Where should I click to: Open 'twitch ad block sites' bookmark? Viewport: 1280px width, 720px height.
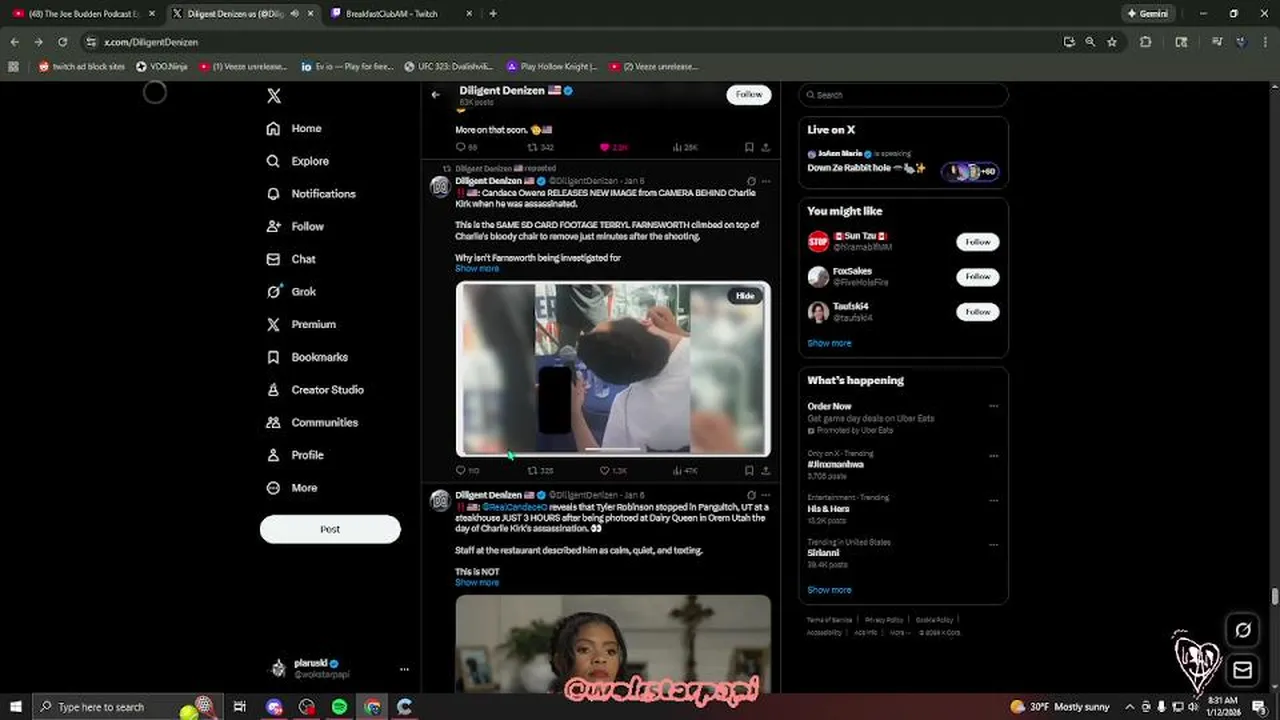click(82, 67)
